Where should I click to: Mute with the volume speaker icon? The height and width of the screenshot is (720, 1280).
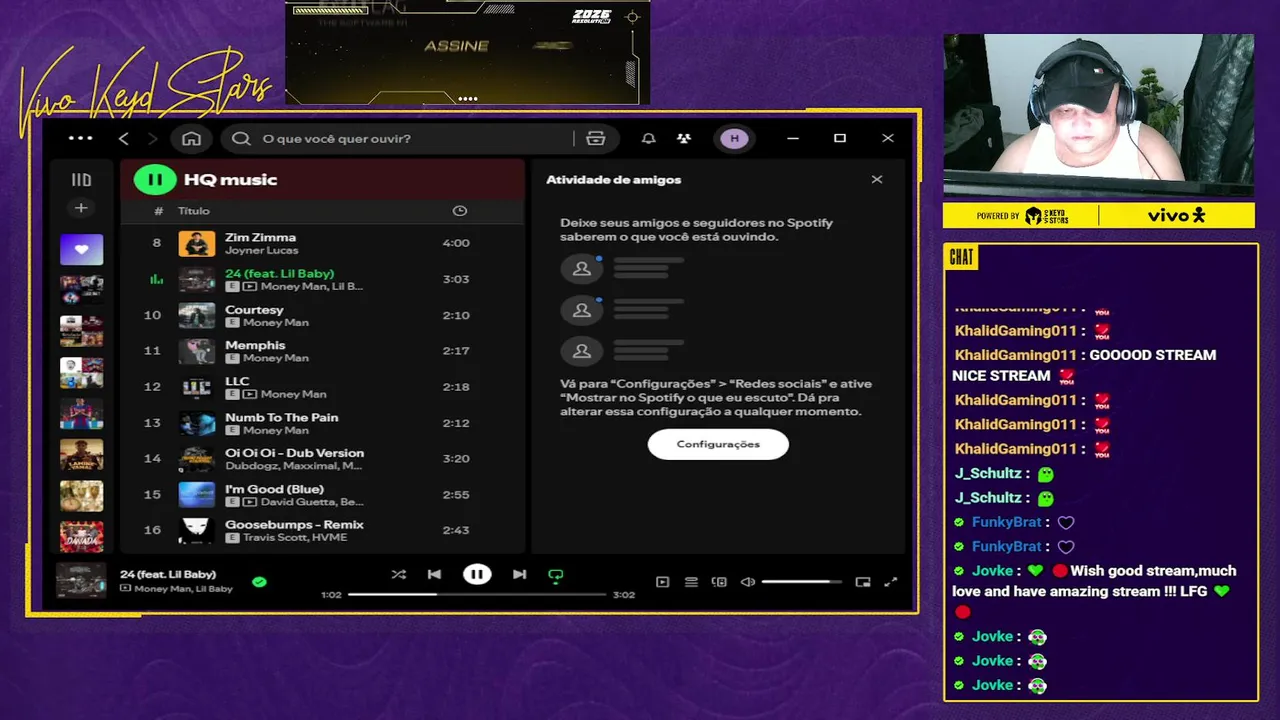pyautogui.click(x=747, y=582)
